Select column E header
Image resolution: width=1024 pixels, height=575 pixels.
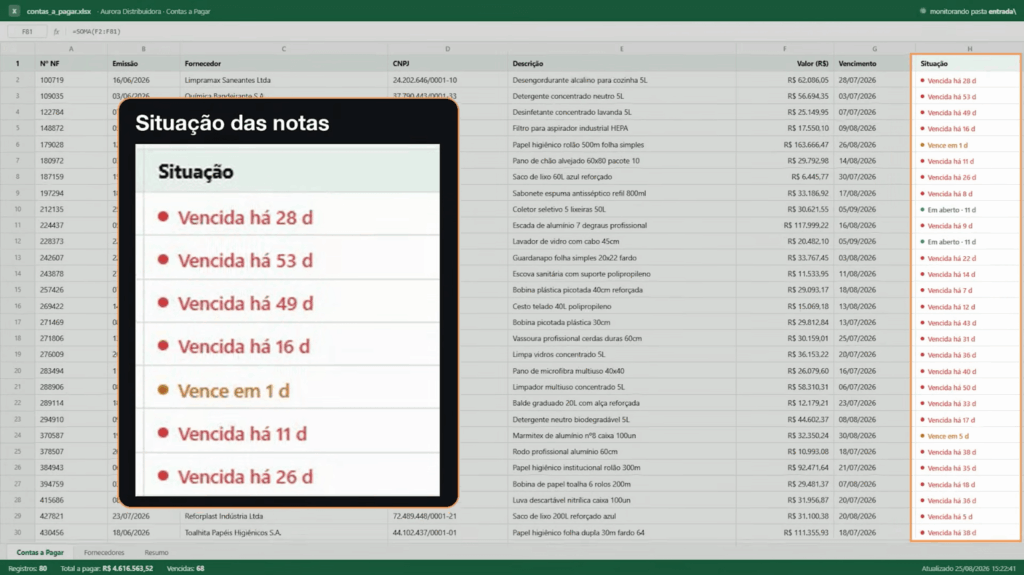tap(622, 49)
